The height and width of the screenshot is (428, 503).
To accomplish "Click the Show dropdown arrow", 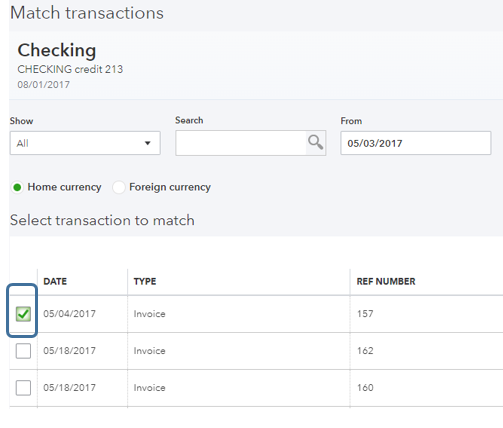I will 147,143.
